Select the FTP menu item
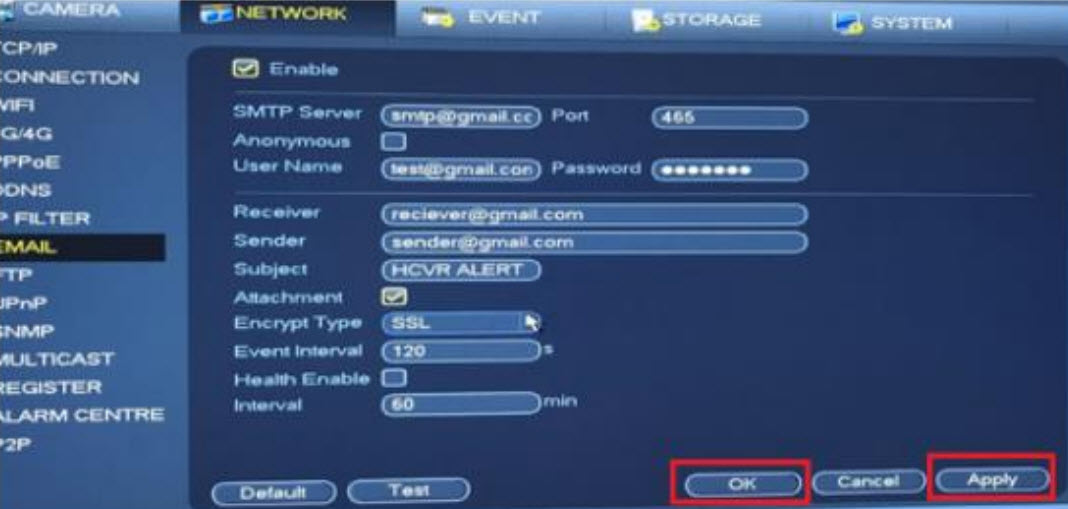 pyautogui.click(x=16, y=275)
